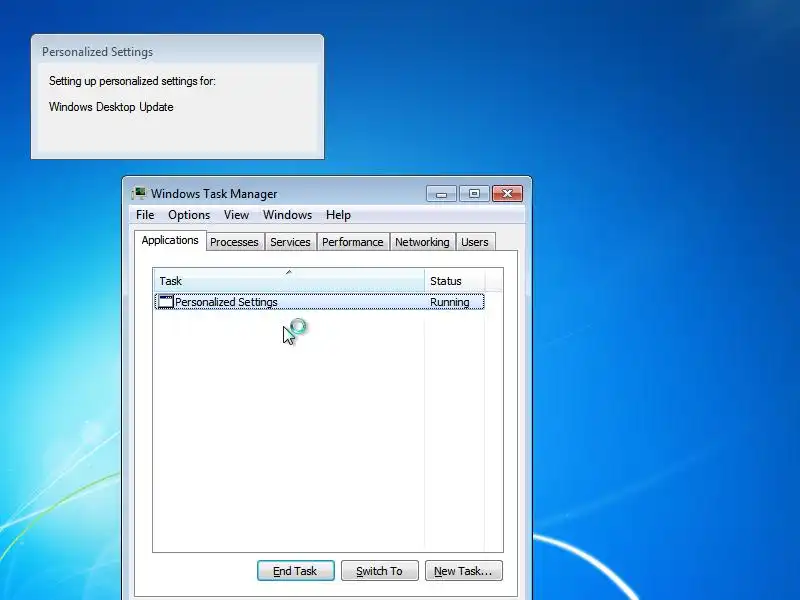The height and width of the screenshot is (600, 800).
Task: Switch to the Users tab
Action: [x=475, y=242]
